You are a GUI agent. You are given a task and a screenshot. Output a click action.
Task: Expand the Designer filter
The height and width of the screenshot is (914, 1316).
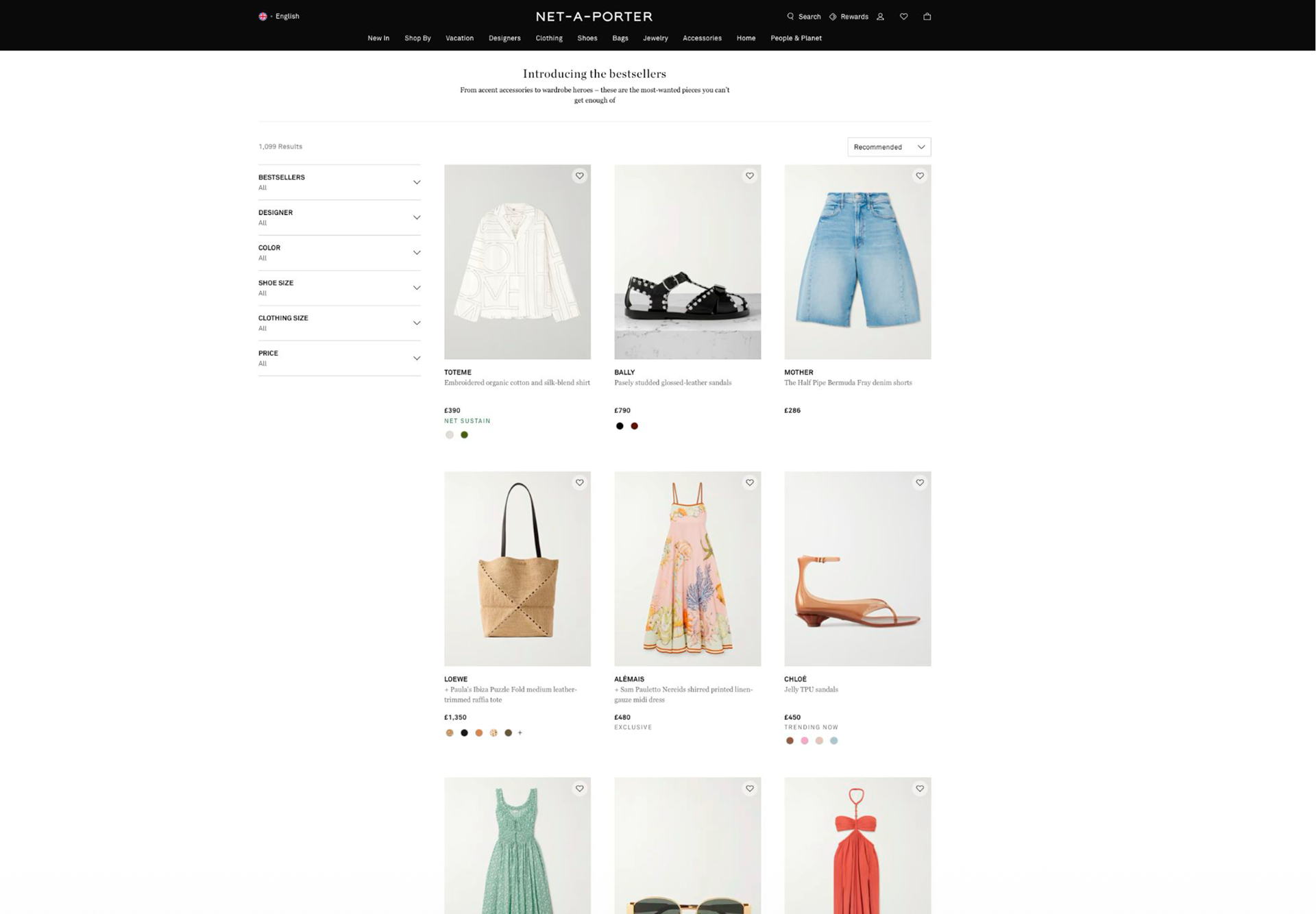(339, 217)
